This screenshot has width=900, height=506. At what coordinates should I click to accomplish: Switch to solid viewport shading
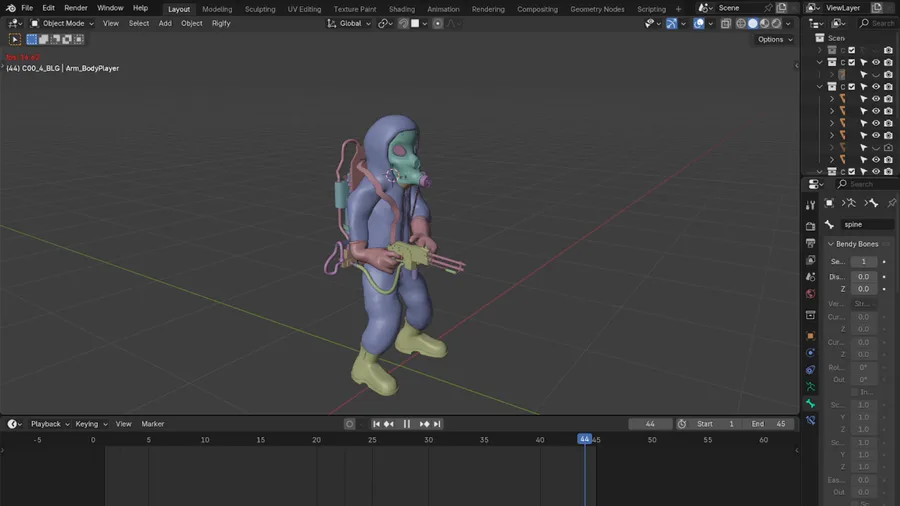pos(752,24)
